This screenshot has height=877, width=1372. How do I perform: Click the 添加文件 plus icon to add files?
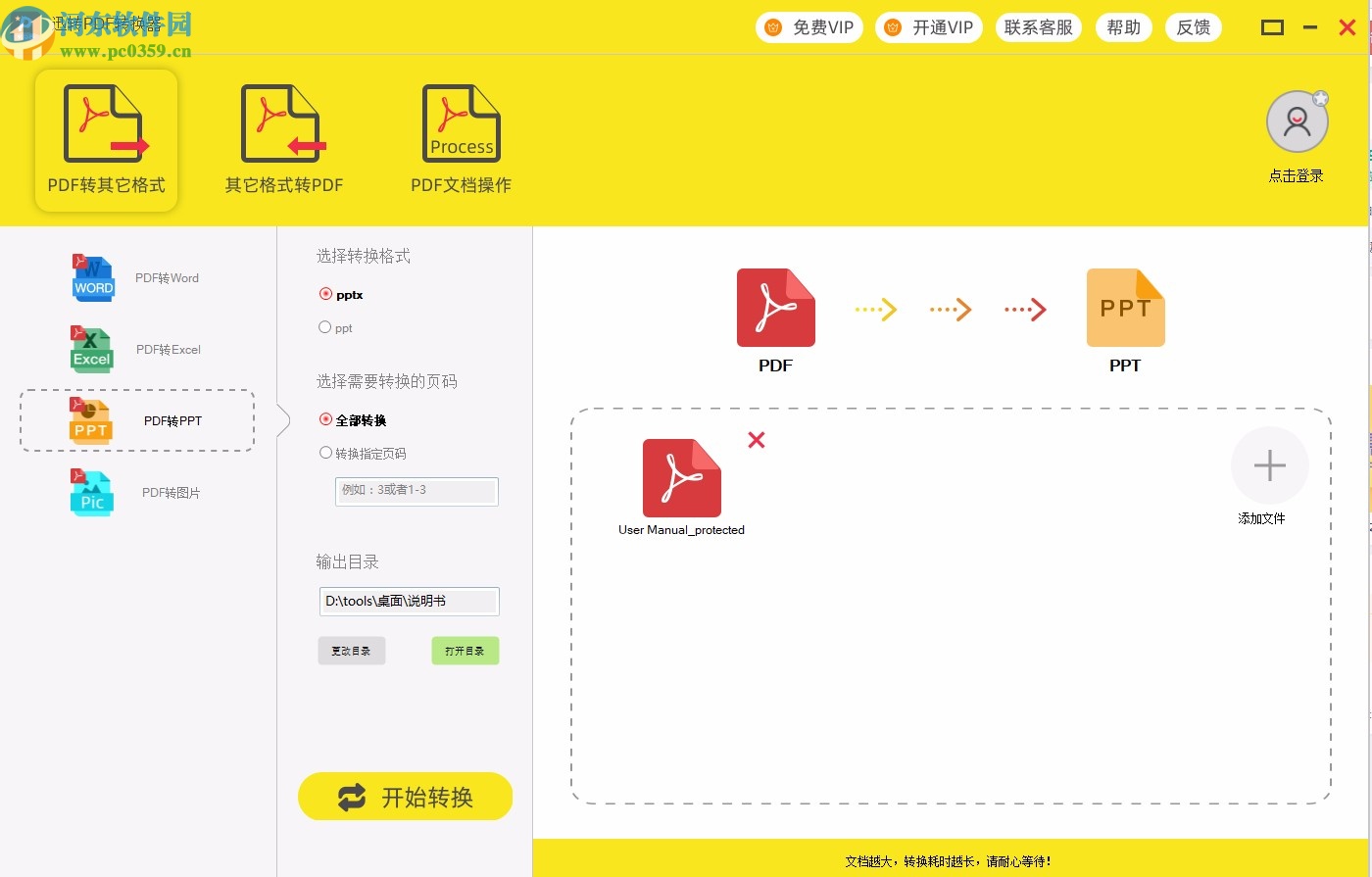(1269, 465)
